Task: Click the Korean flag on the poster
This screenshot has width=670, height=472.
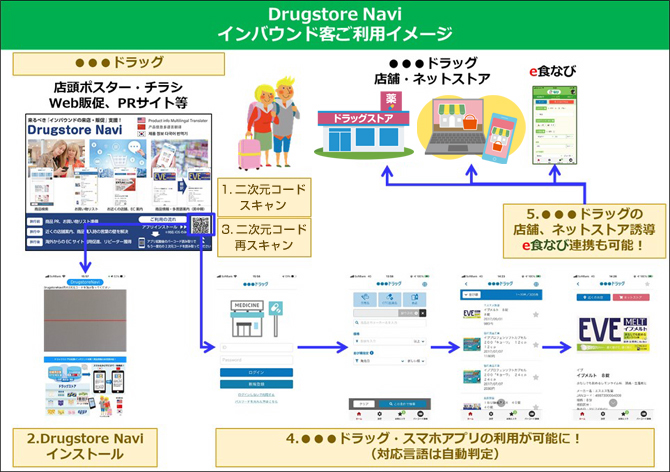Action: click(x=141, y=134)
